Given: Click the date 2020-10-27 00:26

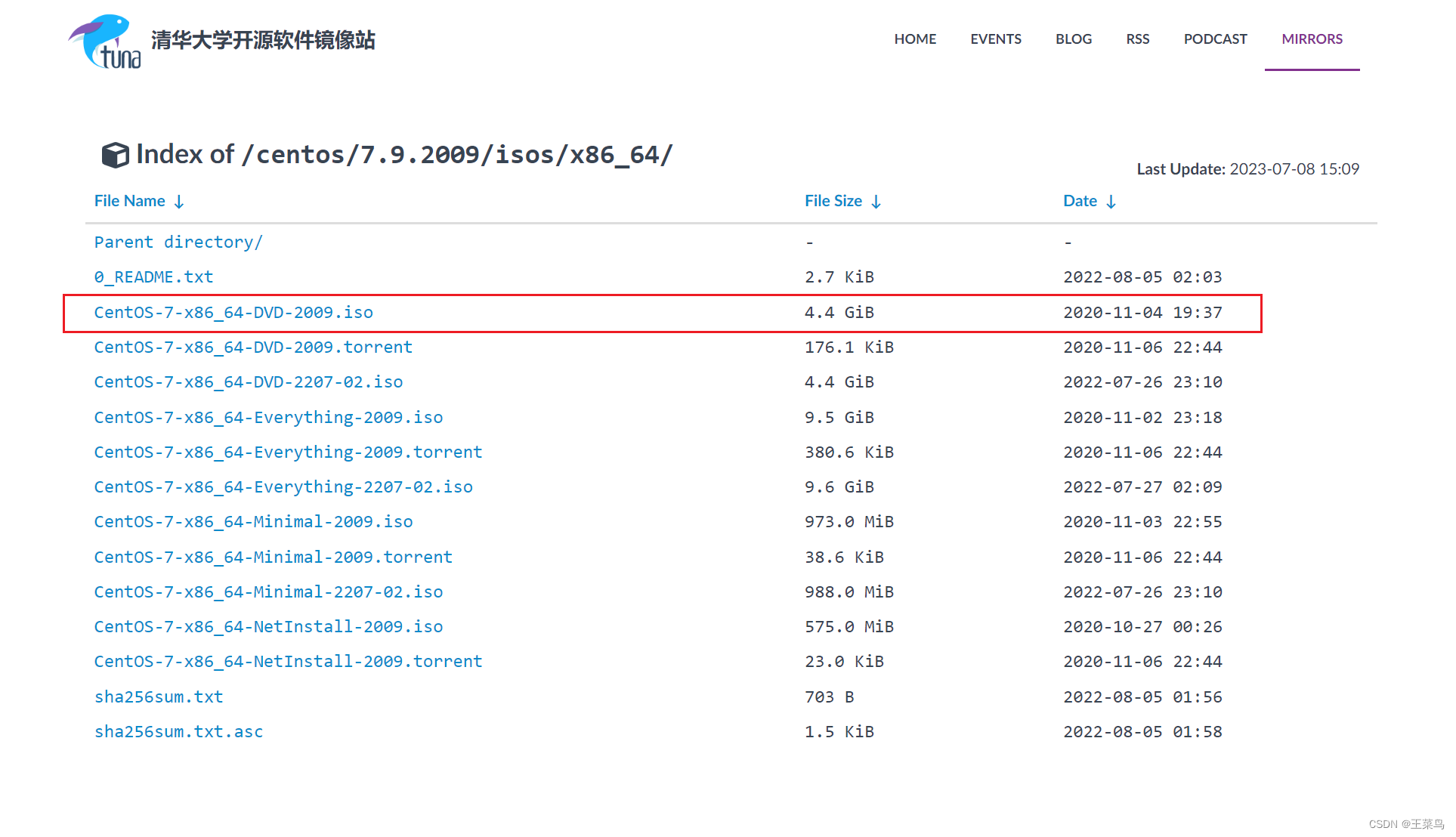Looking at the screenshot, I should coord(1142,627).
